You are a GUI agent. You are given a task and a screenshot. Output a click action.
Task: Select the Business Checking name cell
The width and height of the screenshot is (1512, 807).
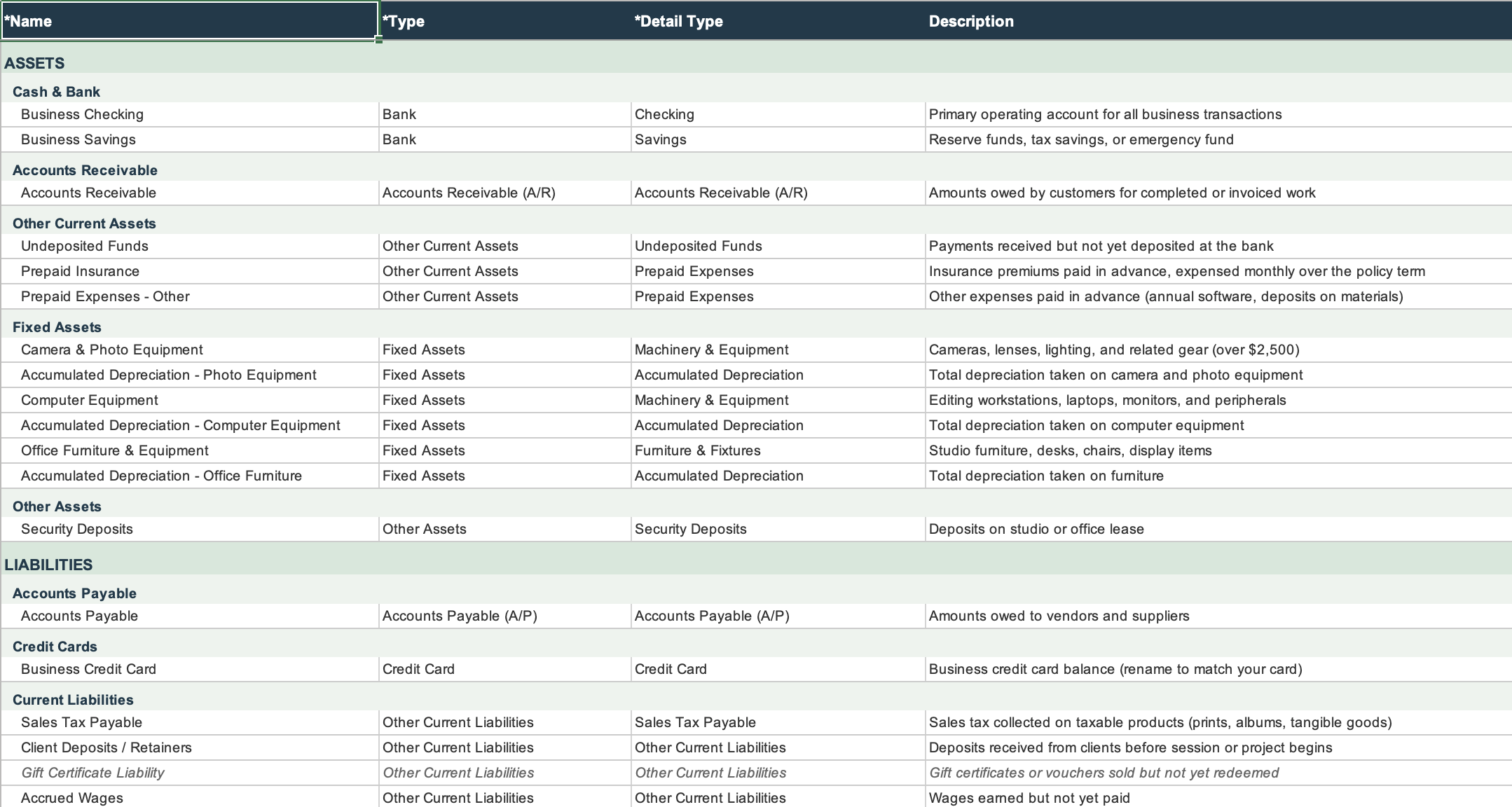click(x=190, y=114)
